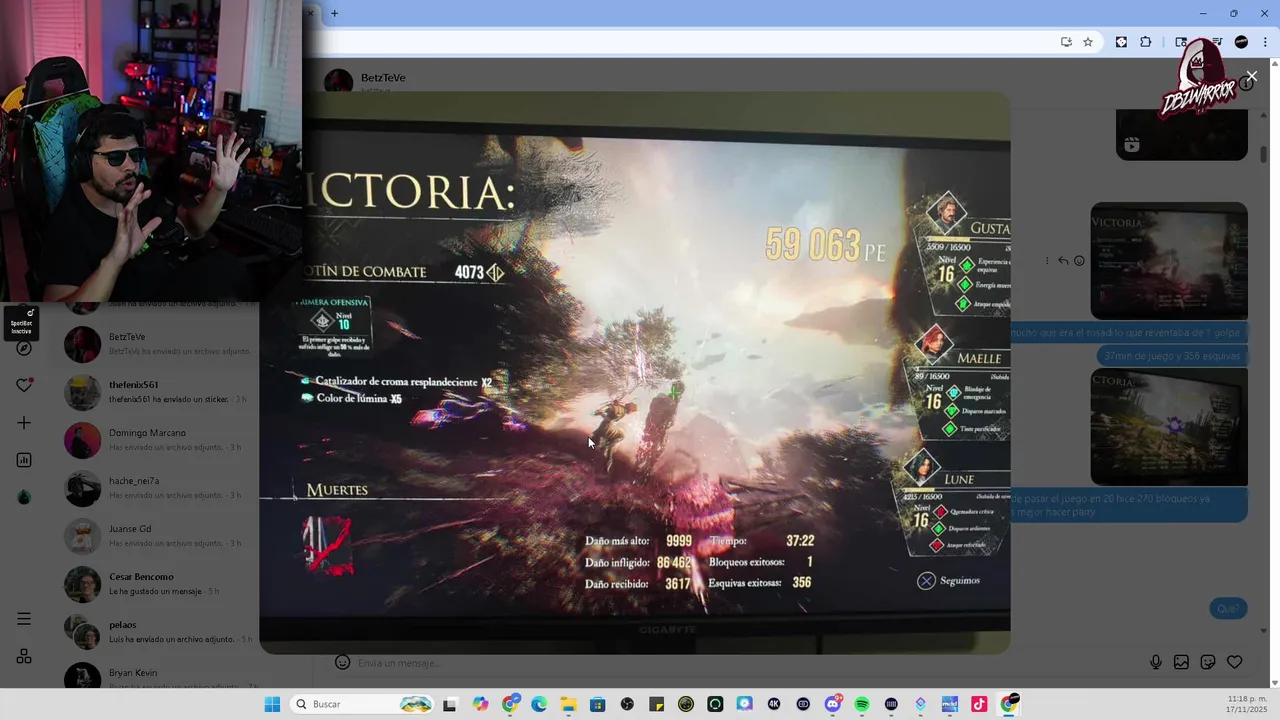This screenshot has width=1280, height=720.
Task: Open the first Victoria image thumbnail in chat
Action: [1169, 261]
